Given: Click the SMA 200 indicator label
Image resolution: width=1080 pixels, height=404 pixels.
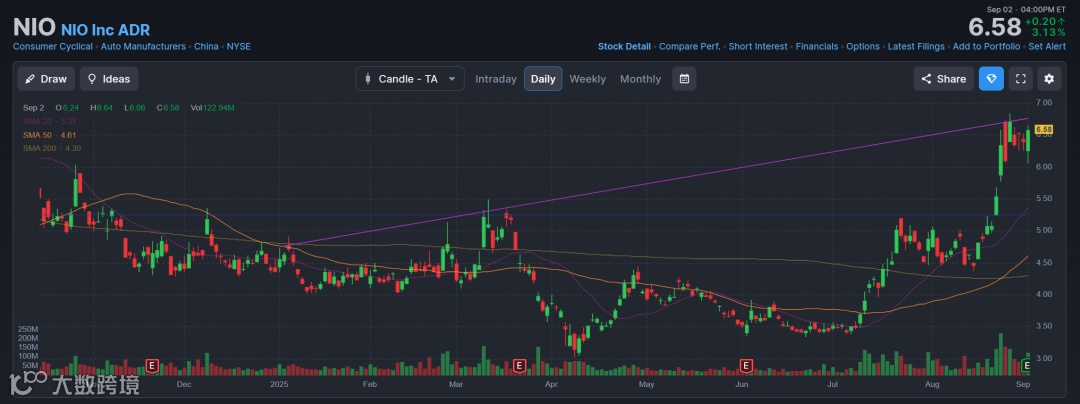Looking at the screenshot, I should click(x=52, y=148).
